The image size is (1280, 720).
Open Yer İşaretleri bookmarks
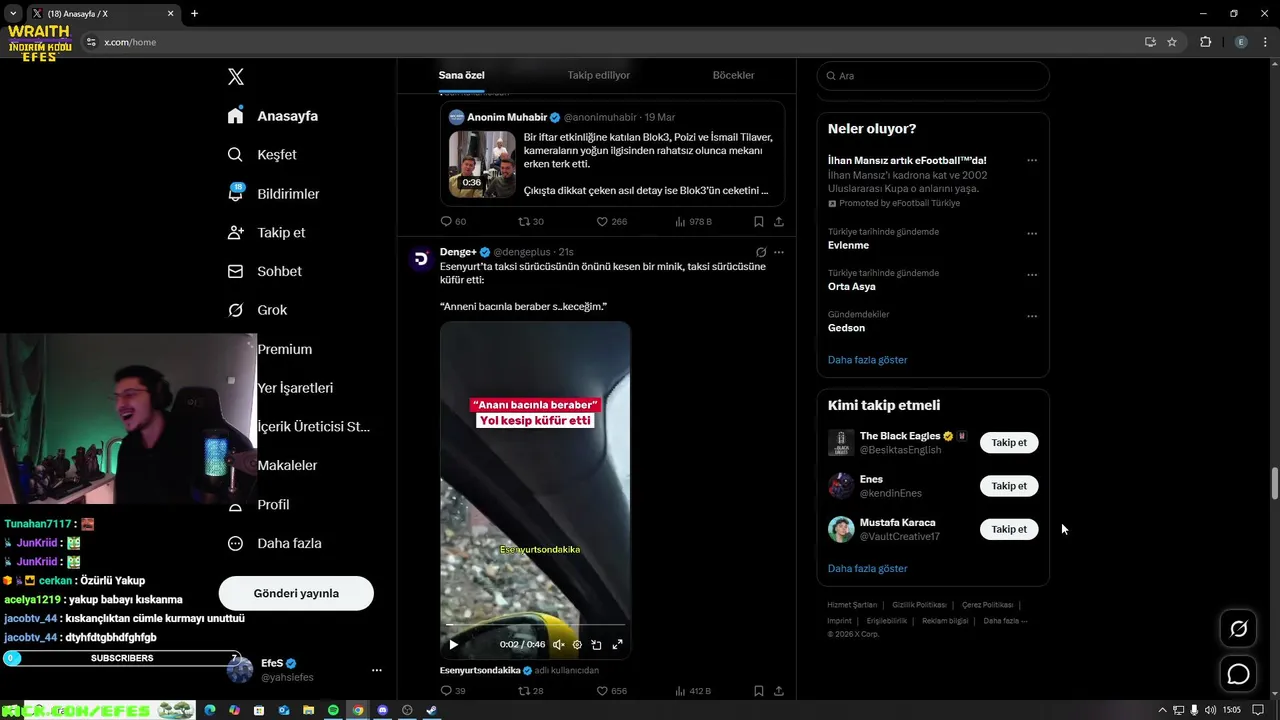point(295,388)
